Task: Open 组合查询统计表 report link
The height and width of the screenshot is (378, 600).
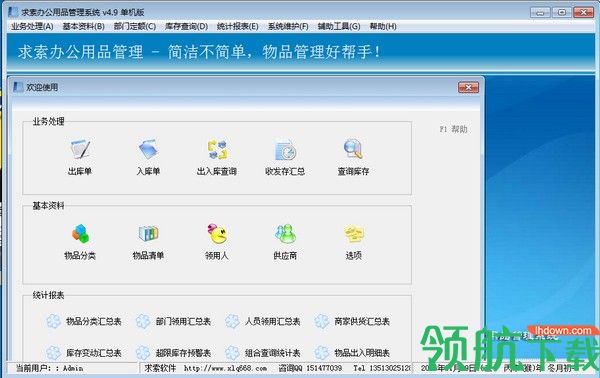Action: tap(272, 353)
